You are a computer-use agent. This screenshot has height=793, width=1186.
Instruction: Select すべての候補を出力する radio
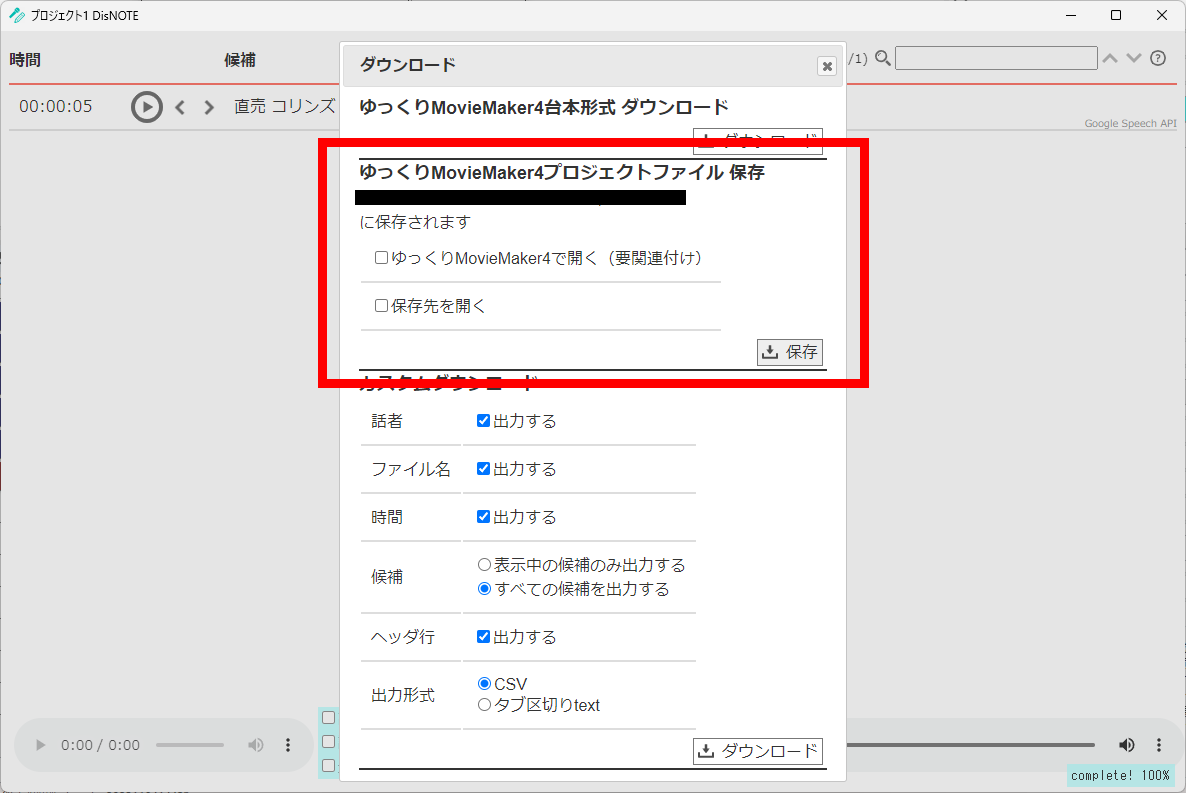484,589
